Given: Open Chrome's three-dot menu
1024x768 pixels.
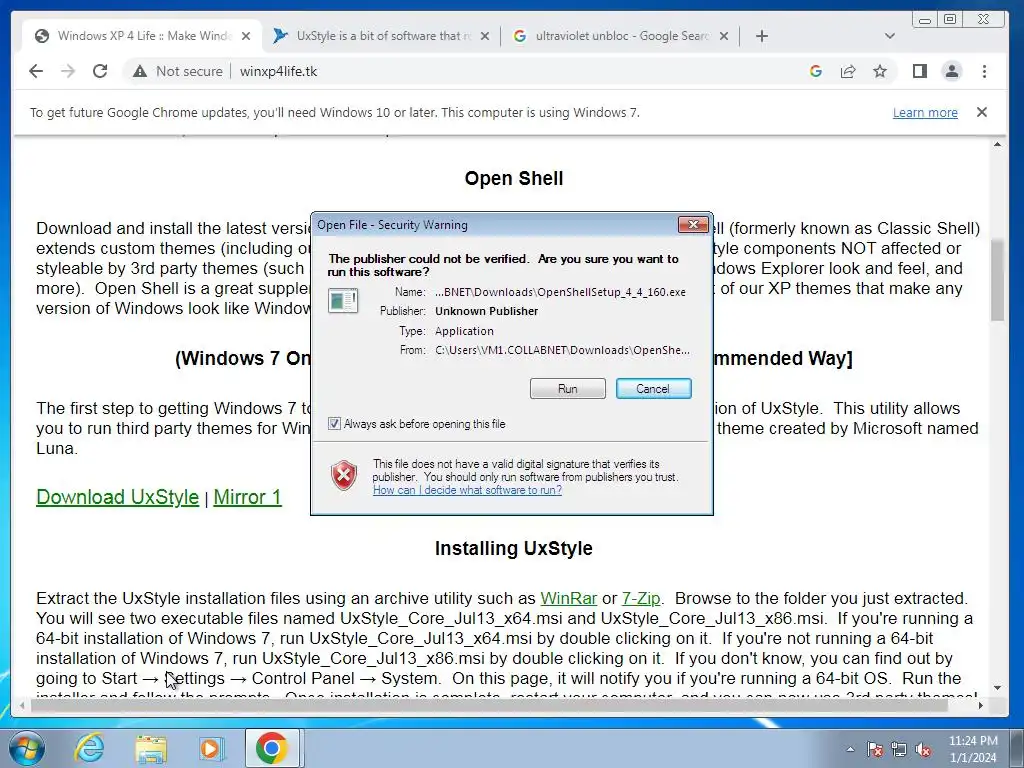Looking at the screenshot, I should coord(984,71).
